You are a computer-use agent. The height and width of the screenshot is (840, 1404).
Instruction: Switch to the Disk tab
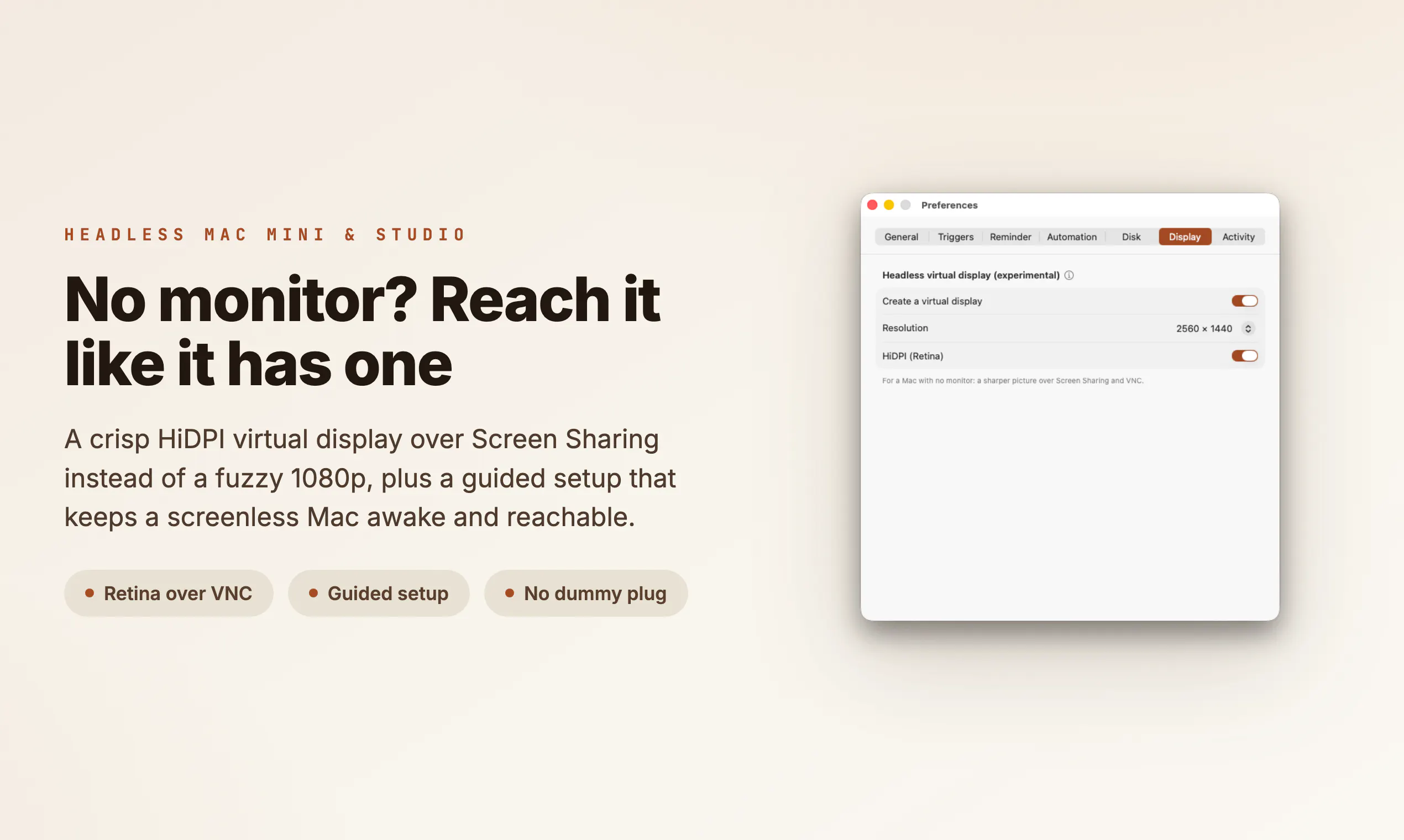[1131, 237]
